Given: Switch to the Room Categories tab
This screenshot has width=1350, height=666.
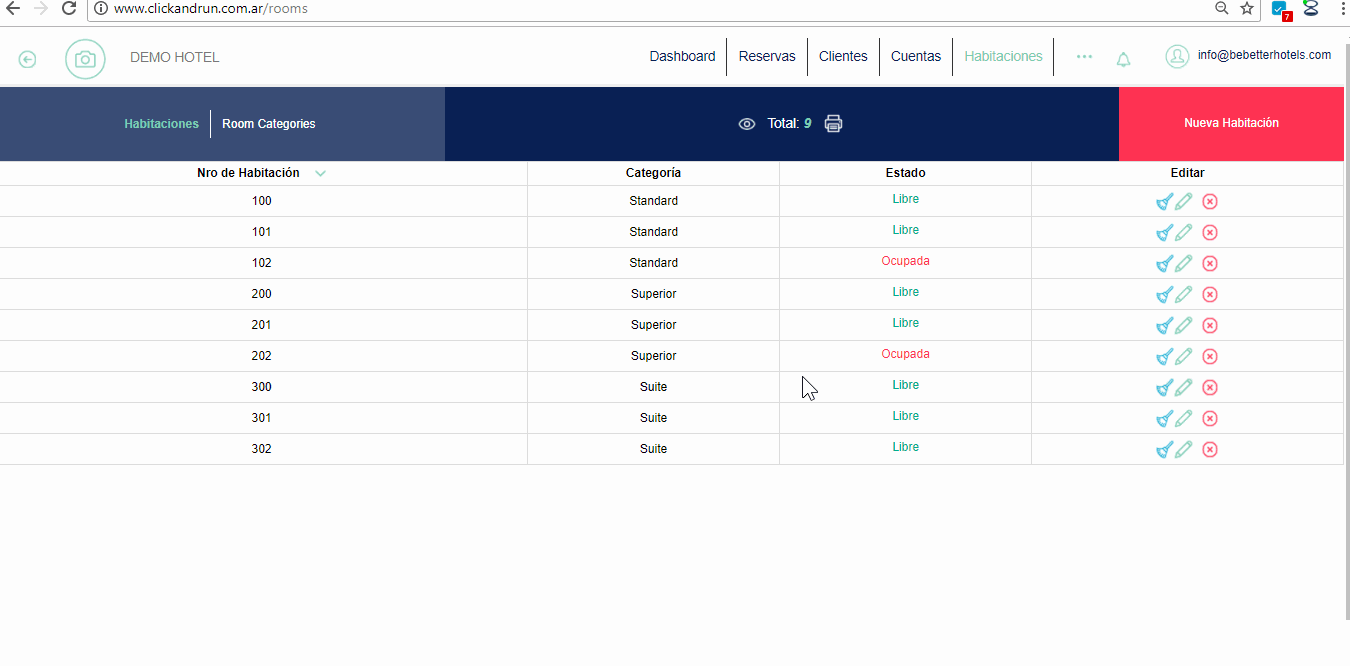Looking at the screenshot, I should (x=269, y=124).
